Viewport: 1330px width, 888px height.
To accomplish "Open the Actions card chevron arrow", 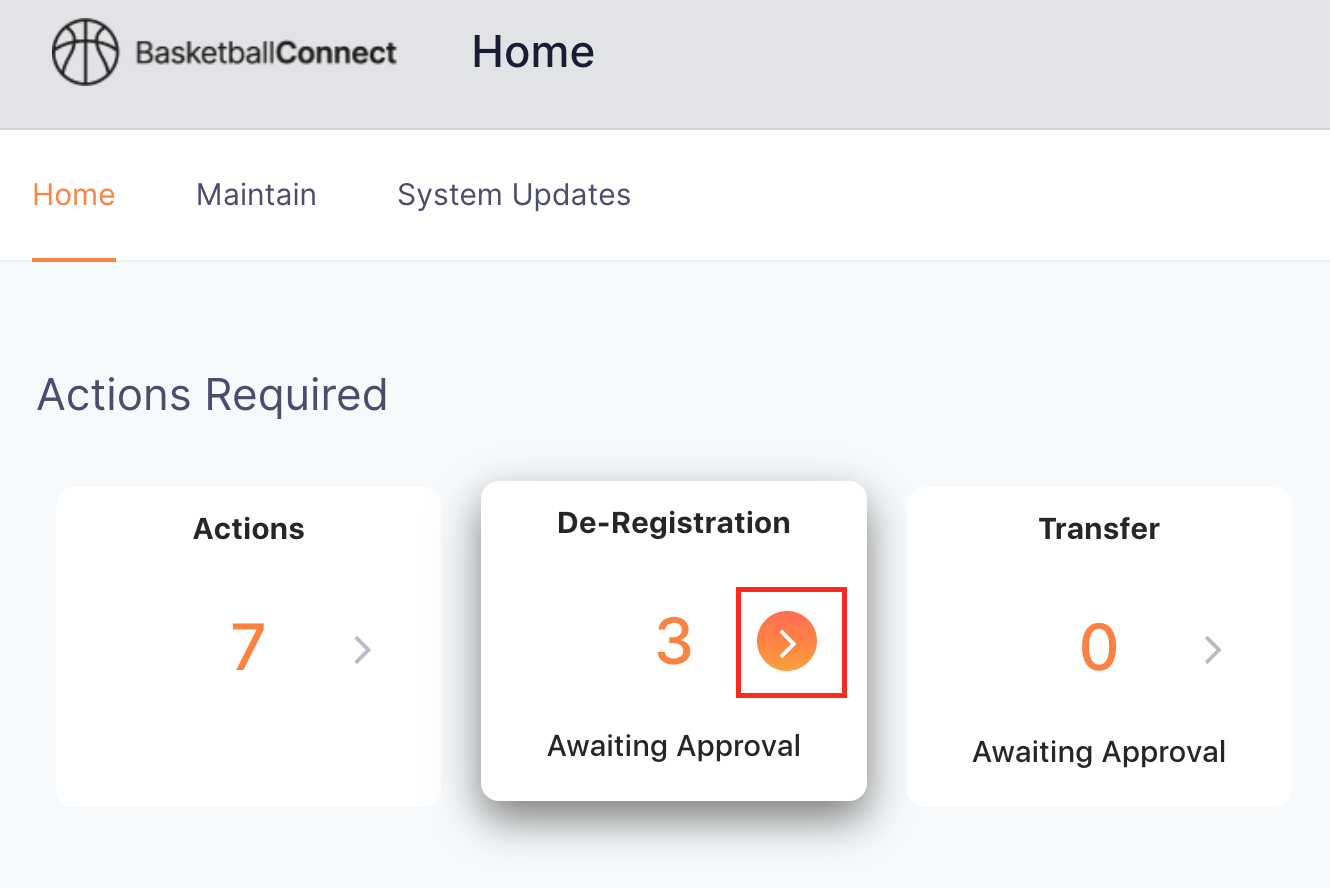I will [363, 650].
